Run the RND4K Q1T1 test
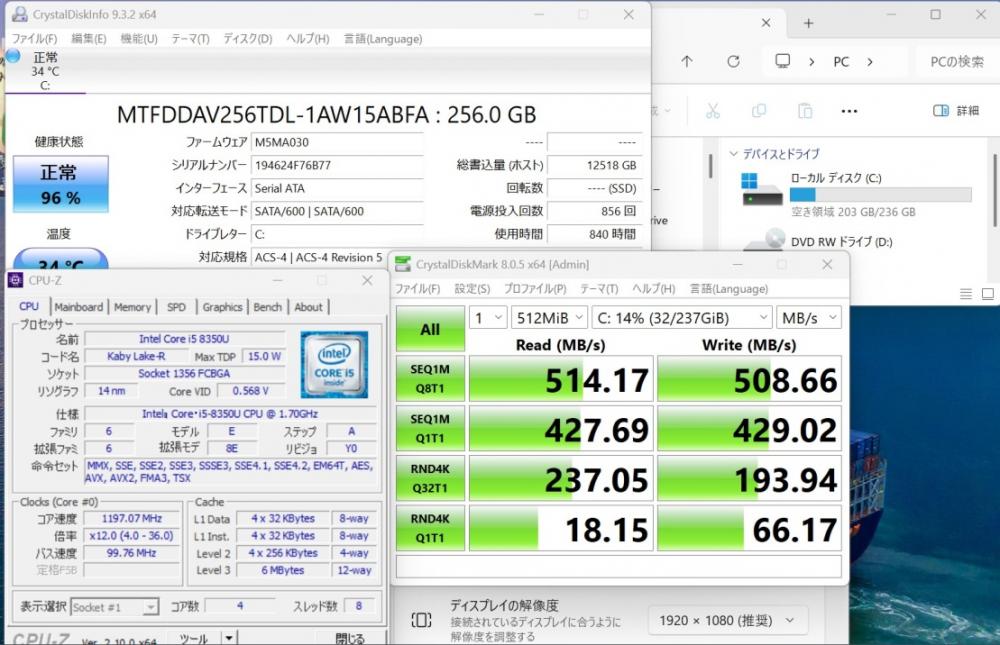This screenshot has width=1000, height=645. click(430, 528)
